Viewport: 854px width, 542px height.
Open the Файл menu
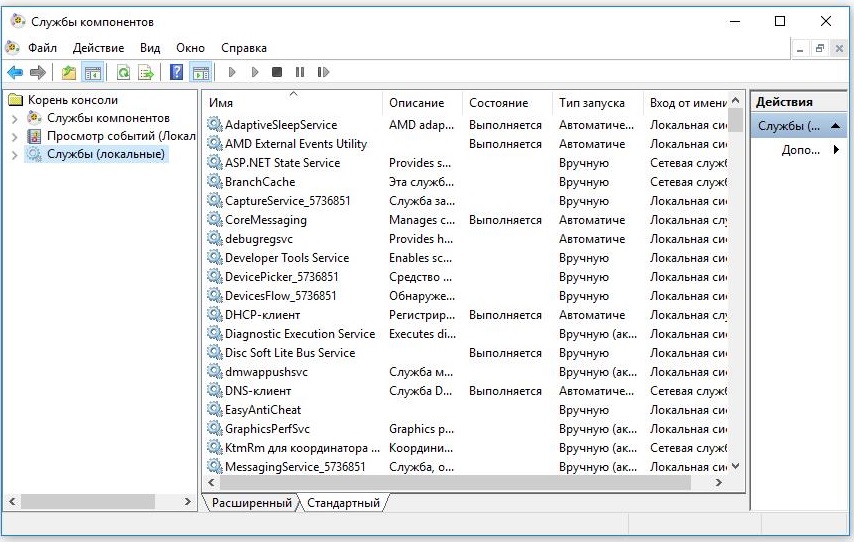click(42, 48)
